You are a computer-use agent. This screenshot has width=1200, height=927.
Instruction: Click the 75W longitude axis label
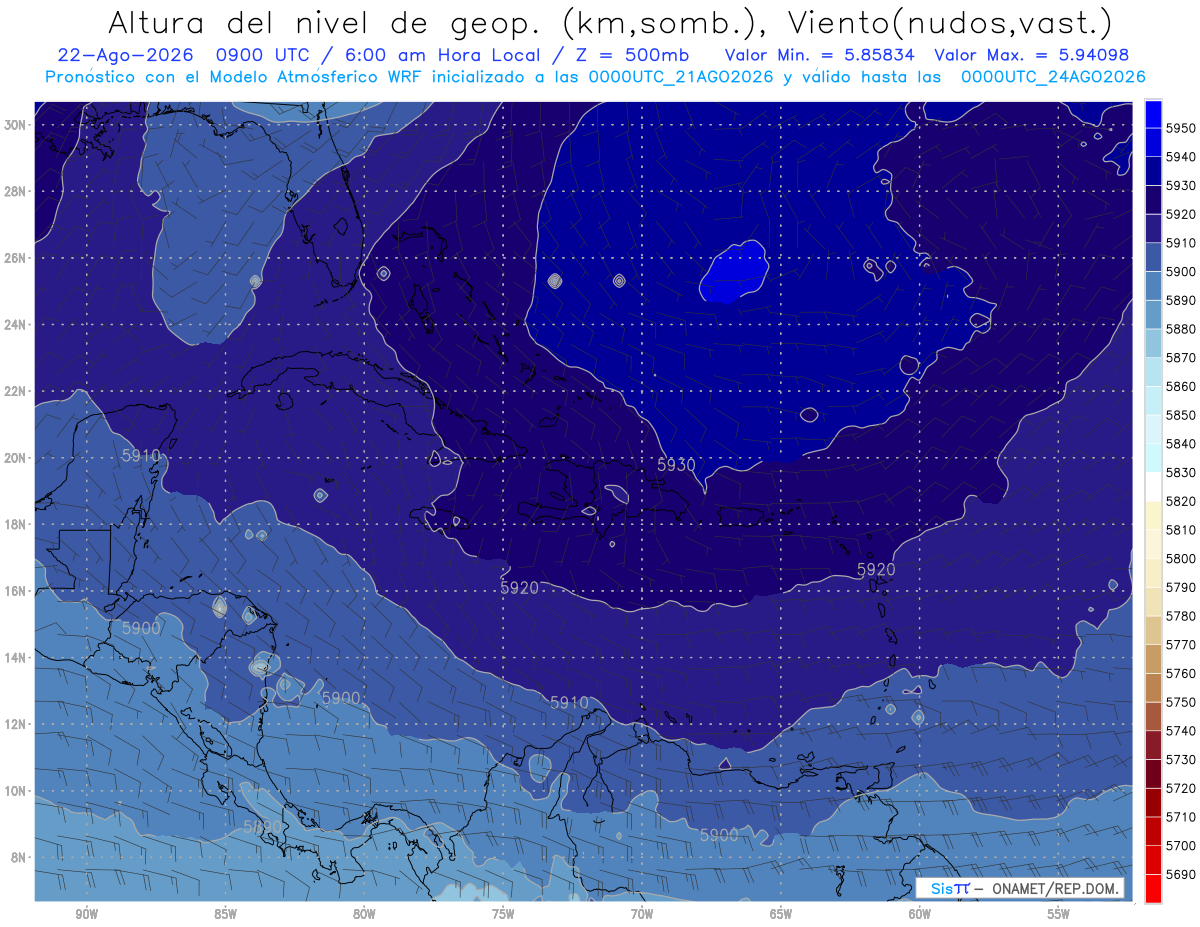503,914
